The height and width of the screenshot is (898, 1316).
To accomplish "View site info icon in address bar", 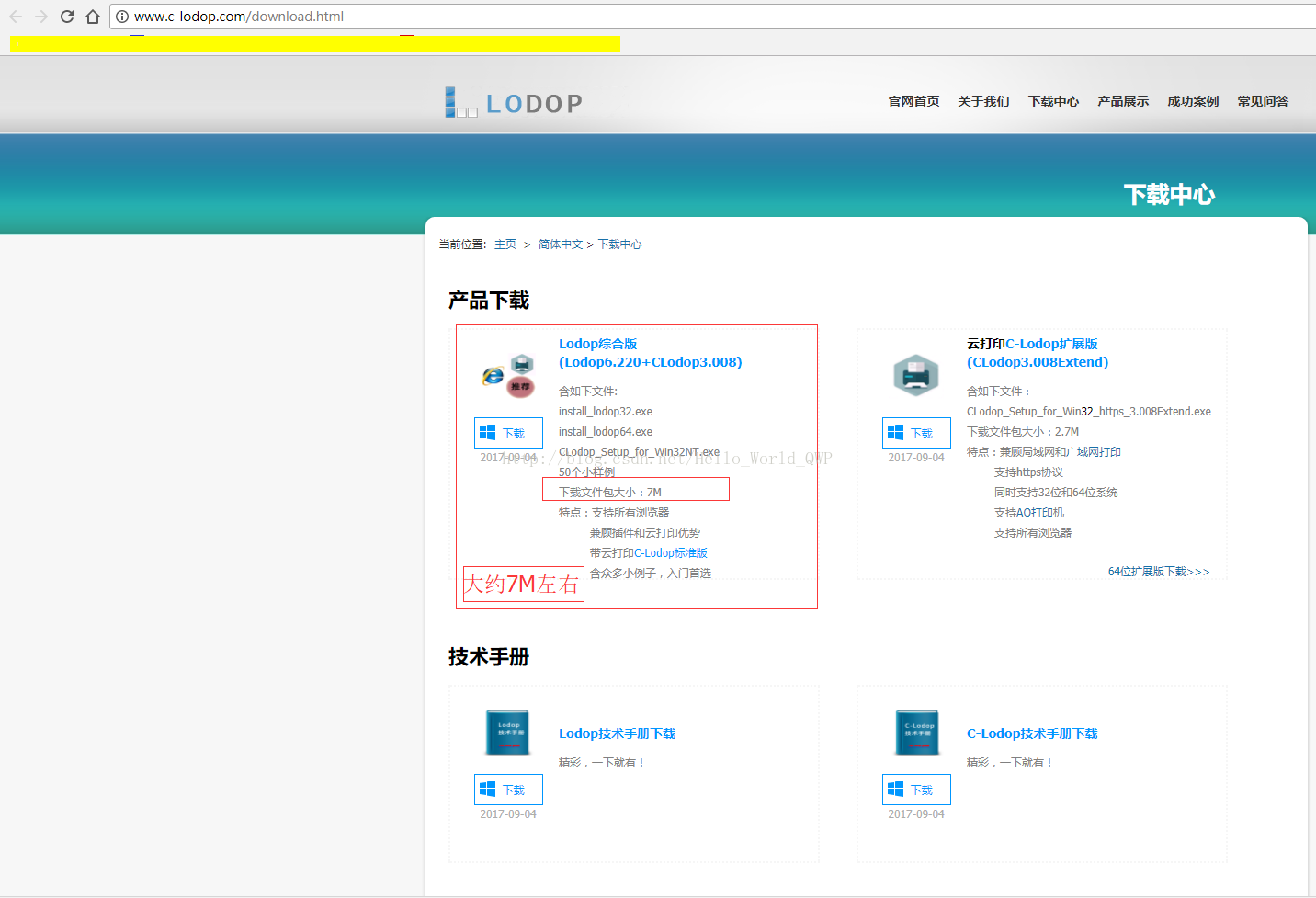I will pyautogui.click(x=121, y=17).
